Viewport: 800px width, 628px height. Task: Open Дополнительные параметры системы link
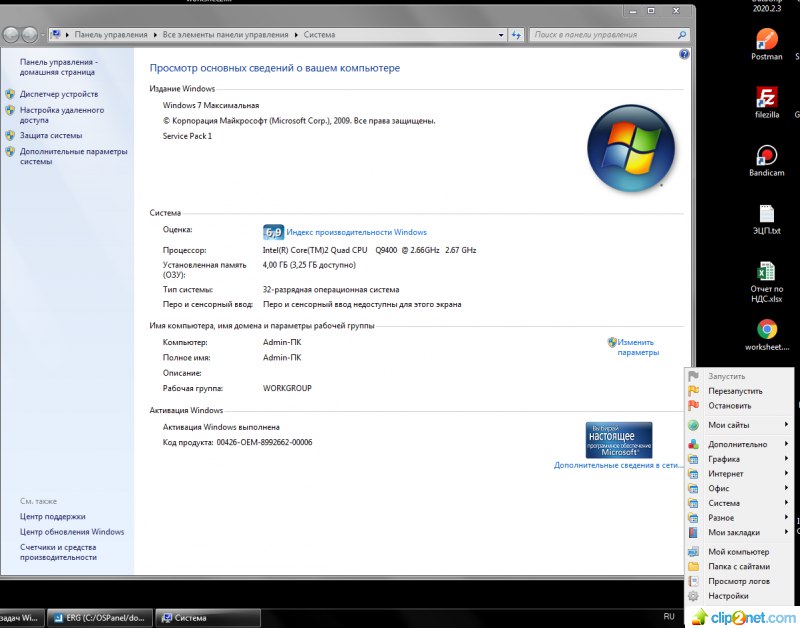coord(73,156)
